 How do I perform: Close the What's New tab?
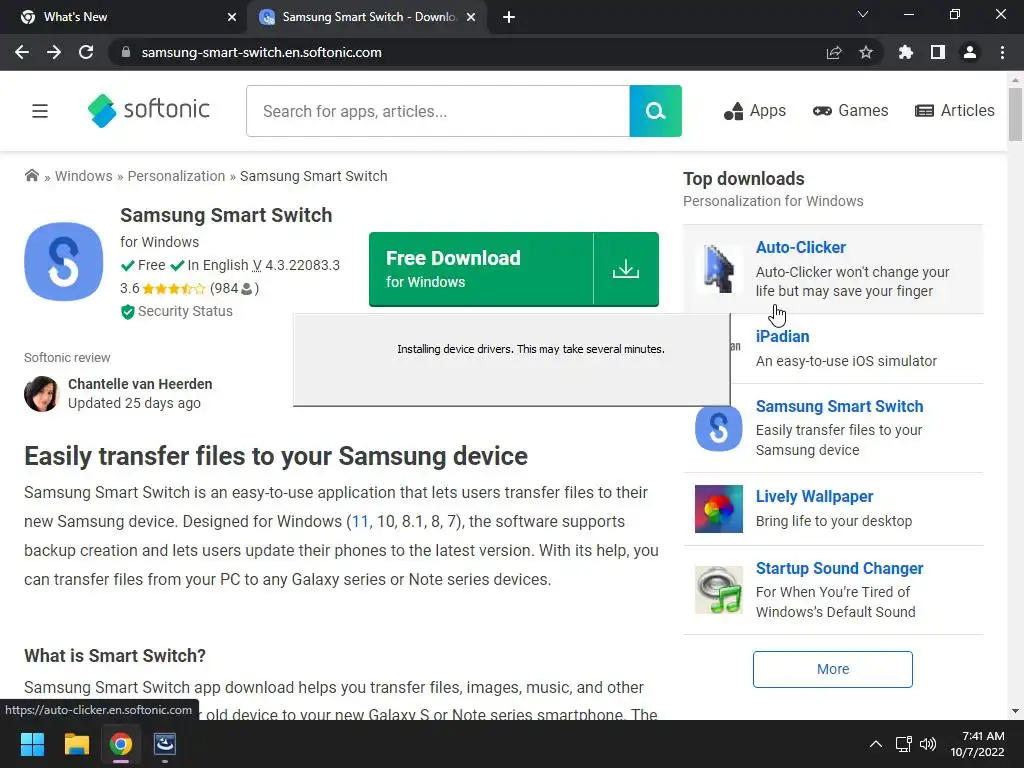click(x=232, y=17)
